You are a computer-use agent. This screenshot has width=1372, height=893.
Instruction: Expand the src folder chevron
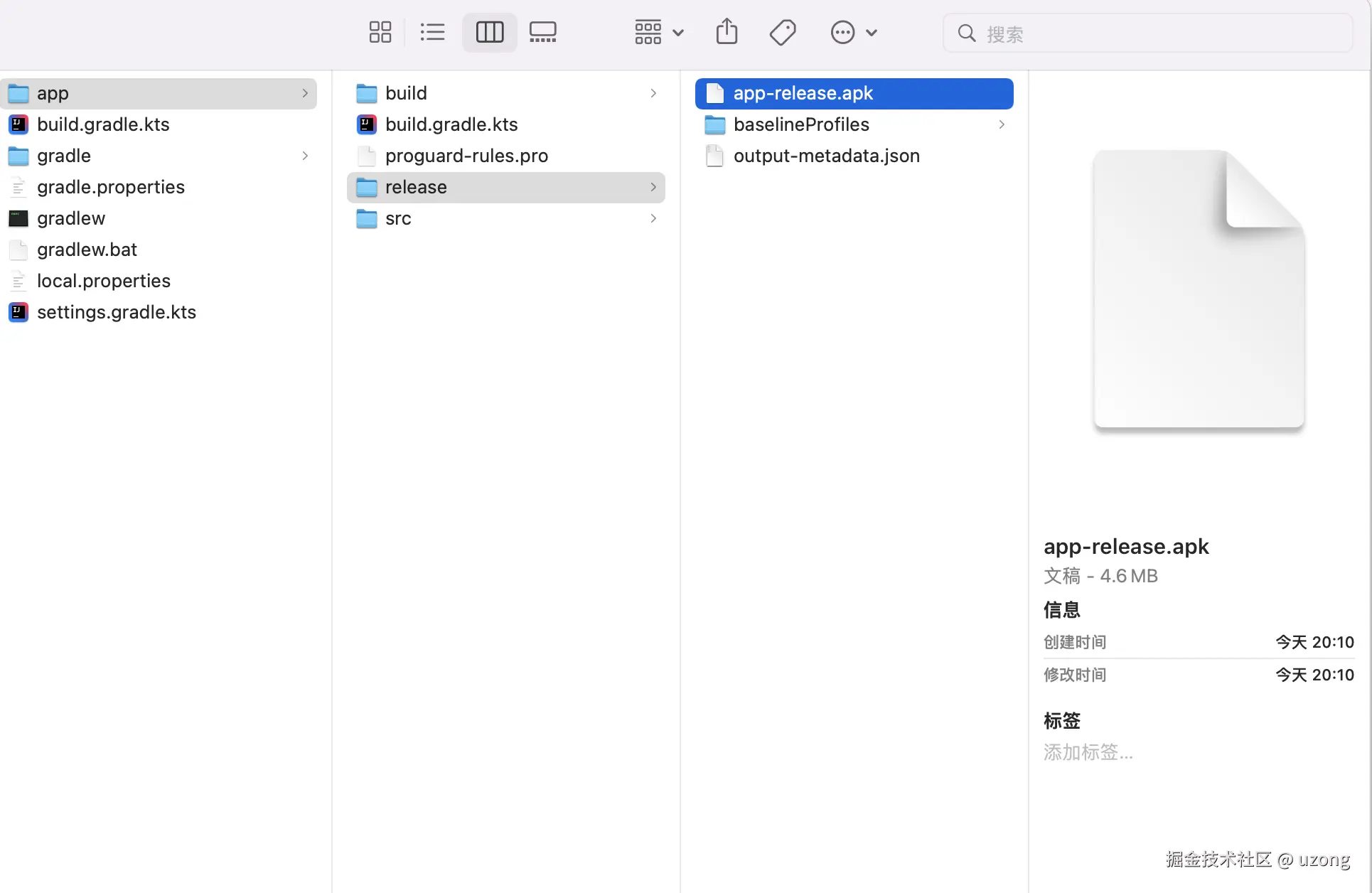(653, 218)
